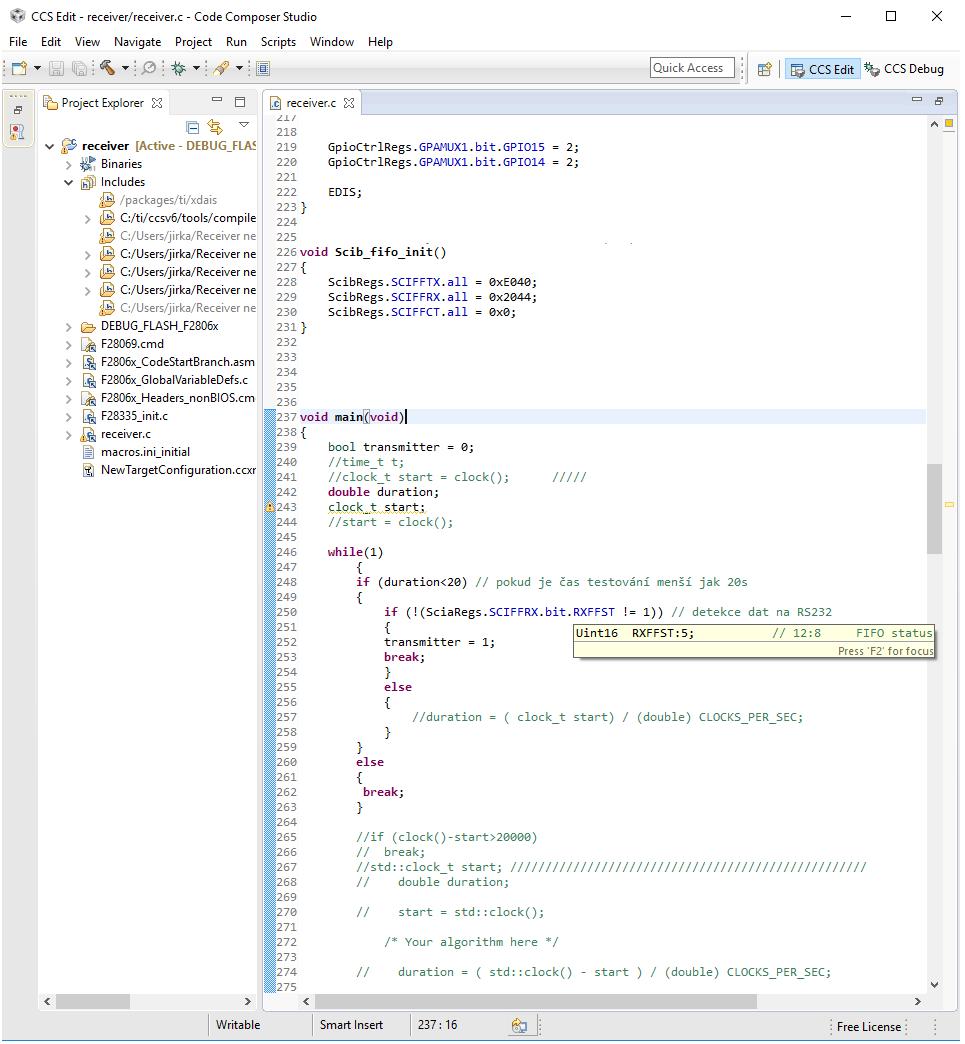Maximize the Project Explorer panel
Image resolution: width=965 pixels, height=1044 pixels.
[240, 102]
